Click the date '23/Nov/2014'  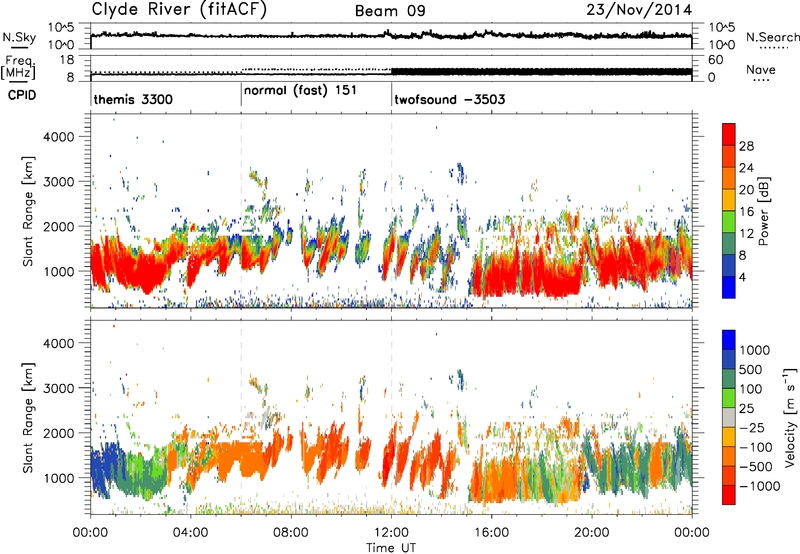click(639, 10)
